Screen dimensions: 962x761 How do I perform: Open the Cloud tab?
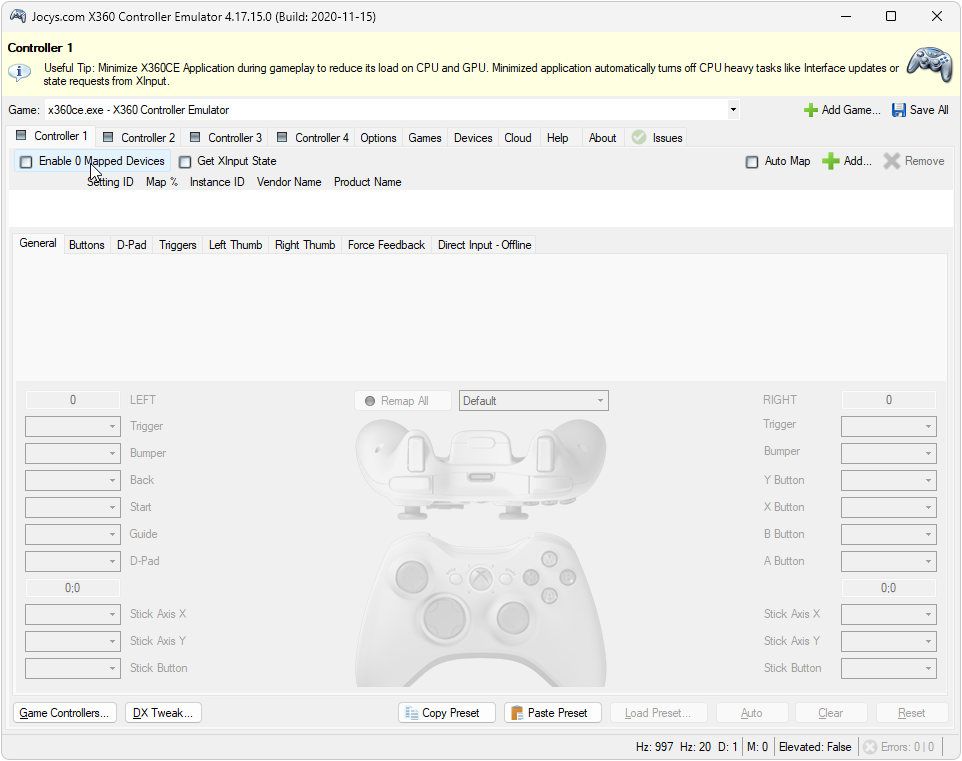click(x=518, y=137)
